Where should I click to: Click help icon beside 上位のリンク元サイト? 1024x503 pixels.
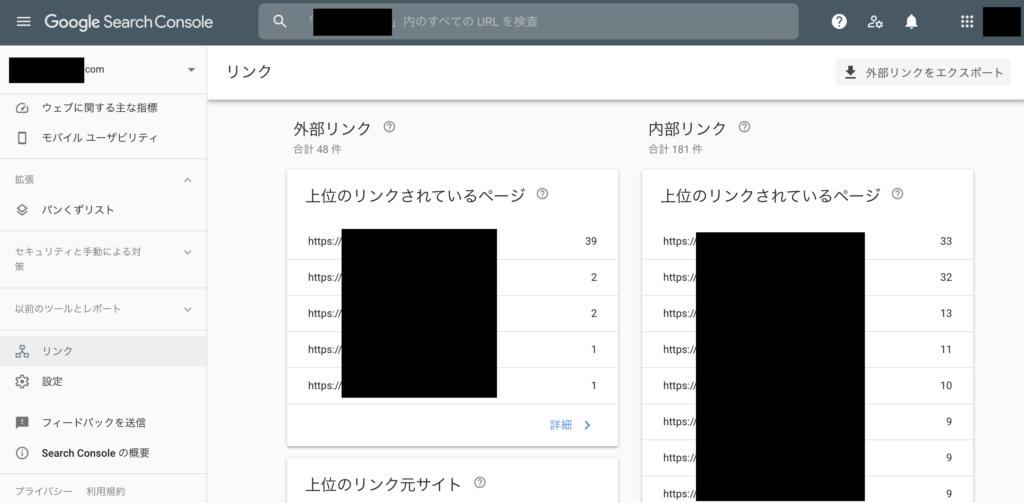pos(480,483)
